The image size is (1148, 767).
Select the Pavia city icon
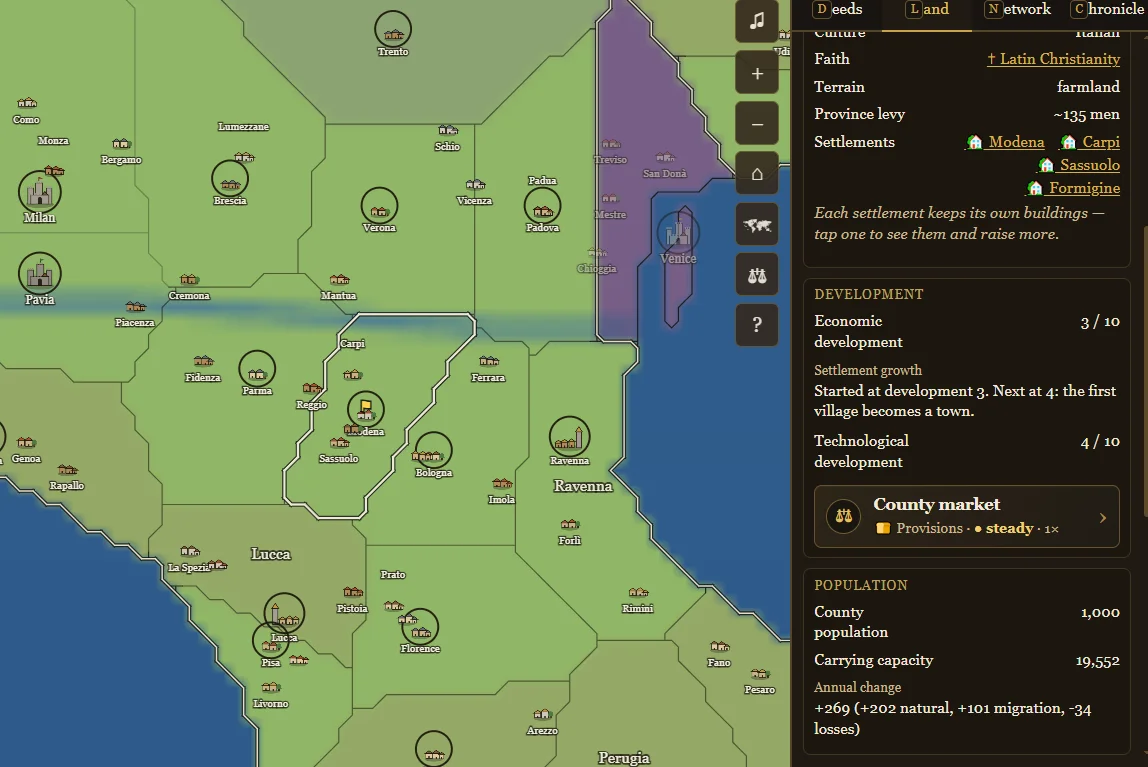point(40,274)
